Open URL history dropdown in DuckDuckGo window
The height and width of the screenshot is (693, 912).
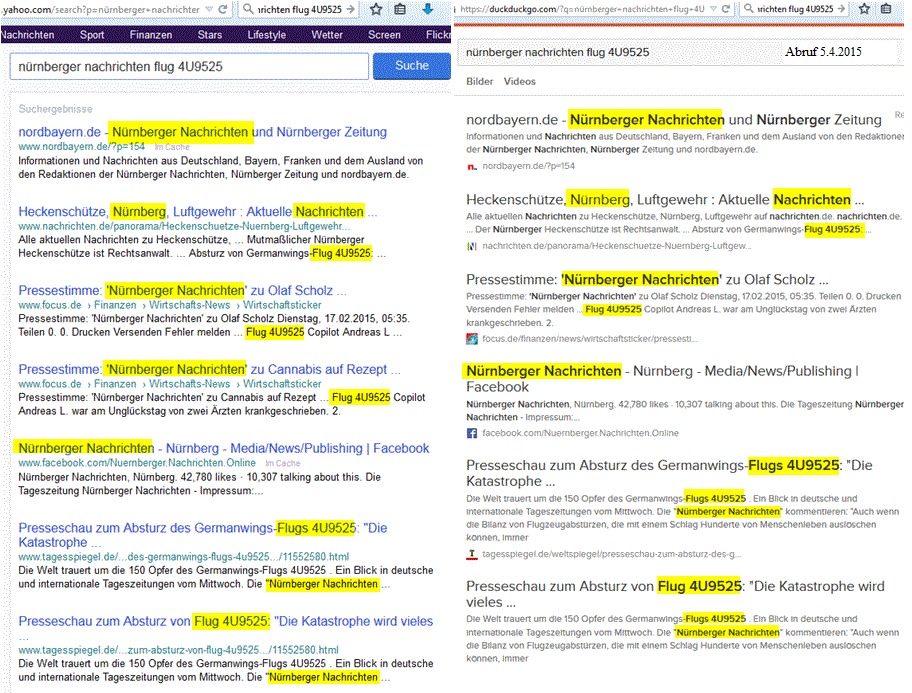713,9
